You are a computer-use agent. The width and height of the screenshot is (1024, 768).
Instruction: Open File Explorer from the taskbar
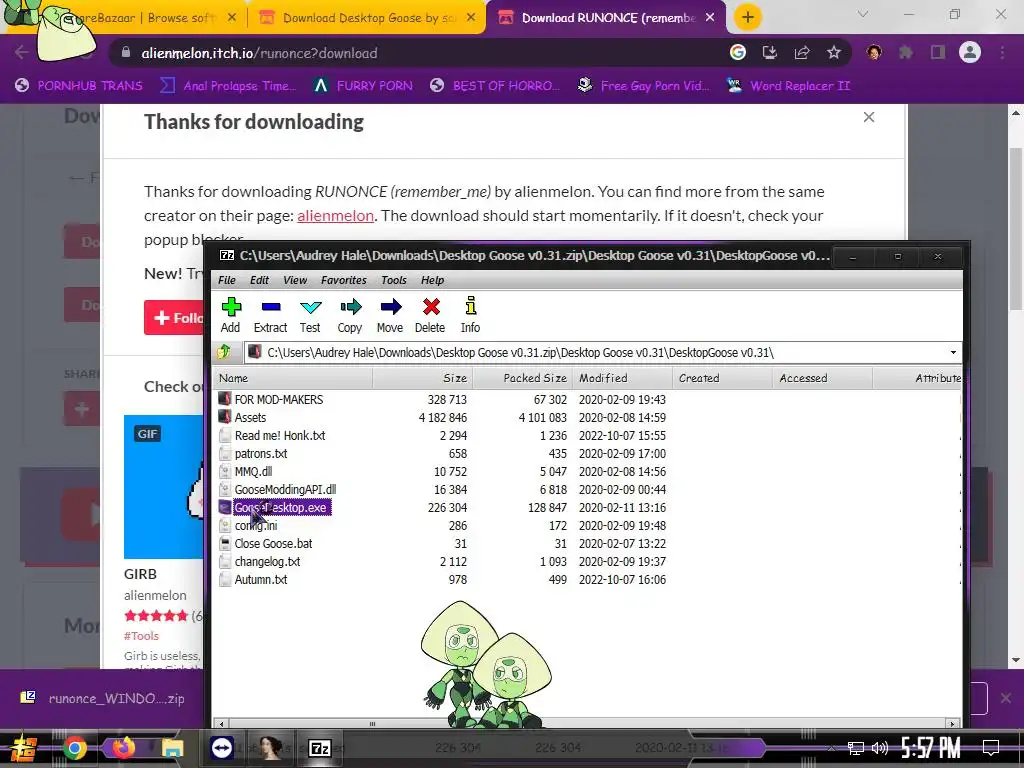coord(173,748)
